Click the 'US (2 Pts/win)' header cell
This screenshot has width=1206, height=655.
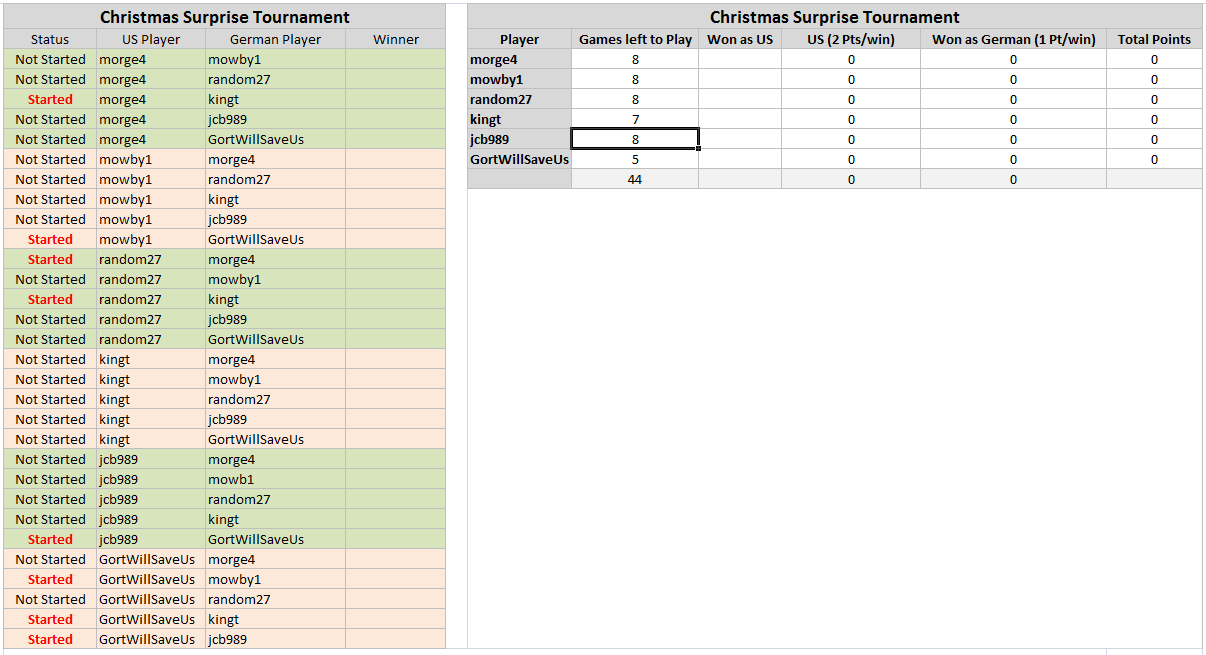click(x=851, y=39)
